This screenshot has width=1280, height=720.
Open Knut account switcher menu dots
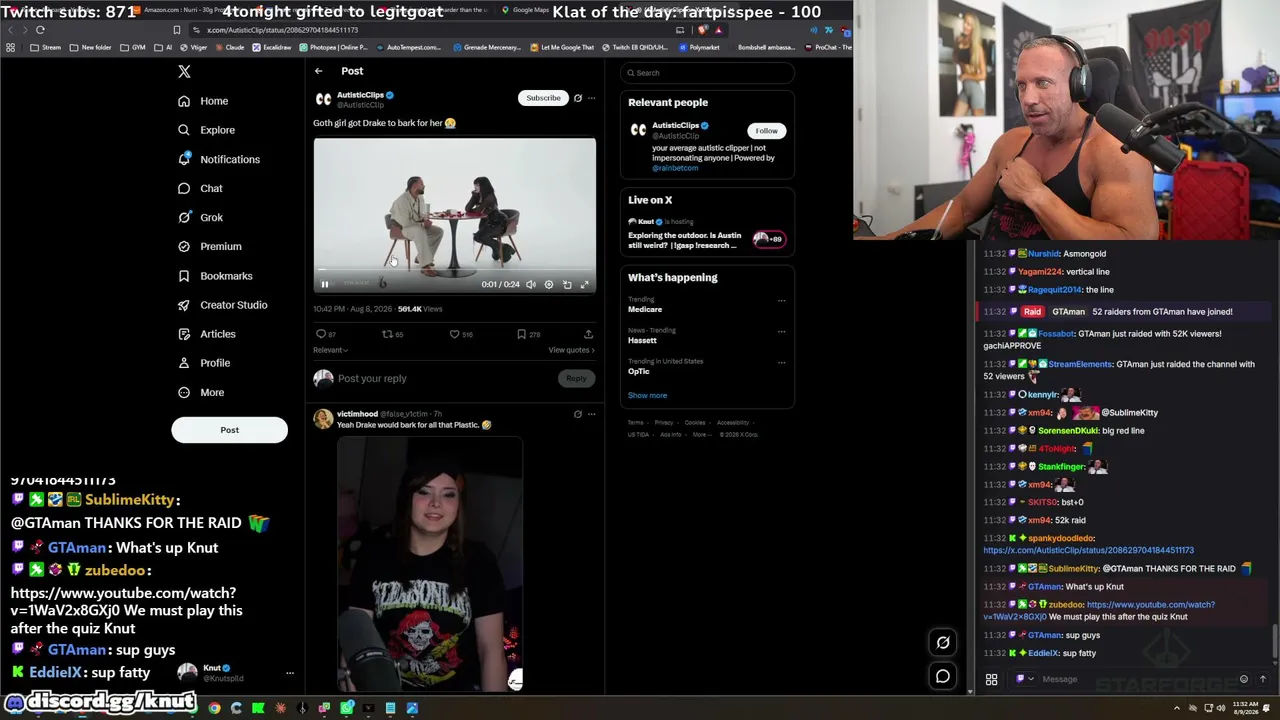pos(290,673)
